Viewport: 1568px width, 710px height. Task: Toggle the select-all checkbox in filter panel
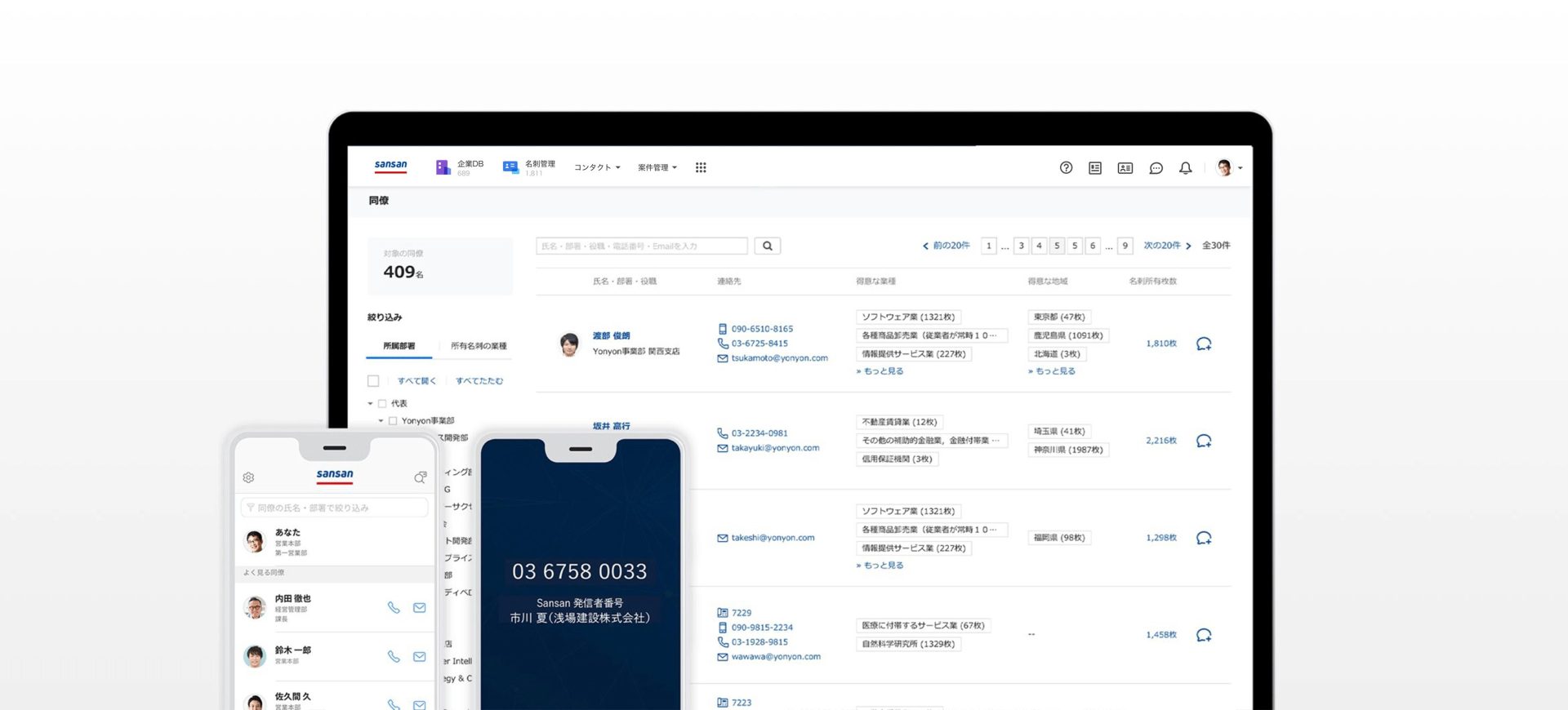click(373, 380)
